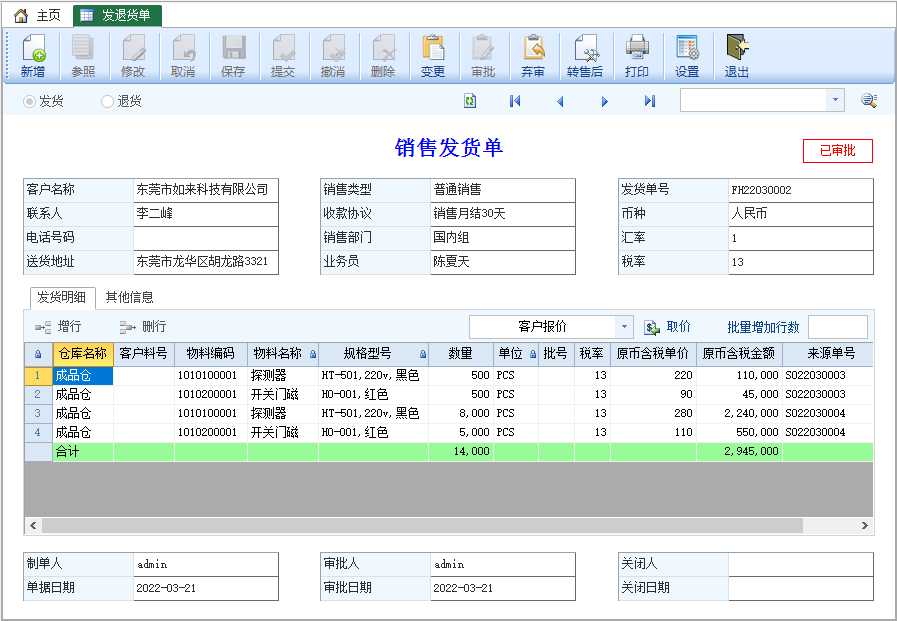Click the 规格型号 column header
Image resolution: width=897 pixels, height=621 pixels.
click(x=373, y=354)
